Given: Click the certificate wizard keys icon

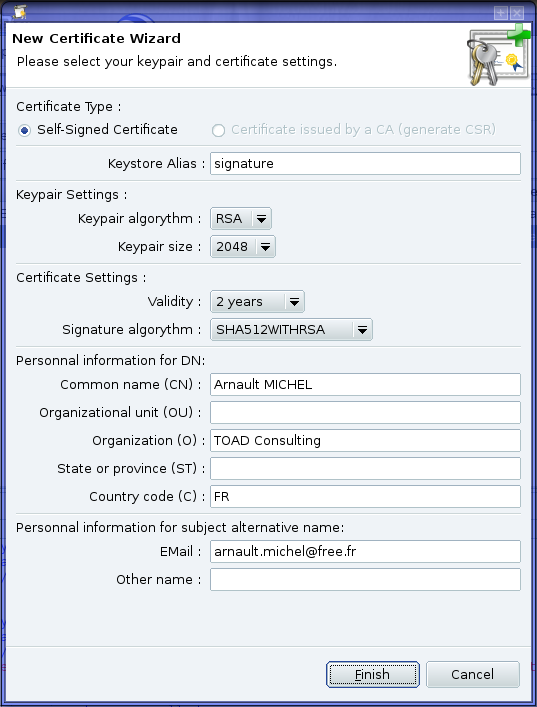Looking at the screenshot, I should 498,55.
